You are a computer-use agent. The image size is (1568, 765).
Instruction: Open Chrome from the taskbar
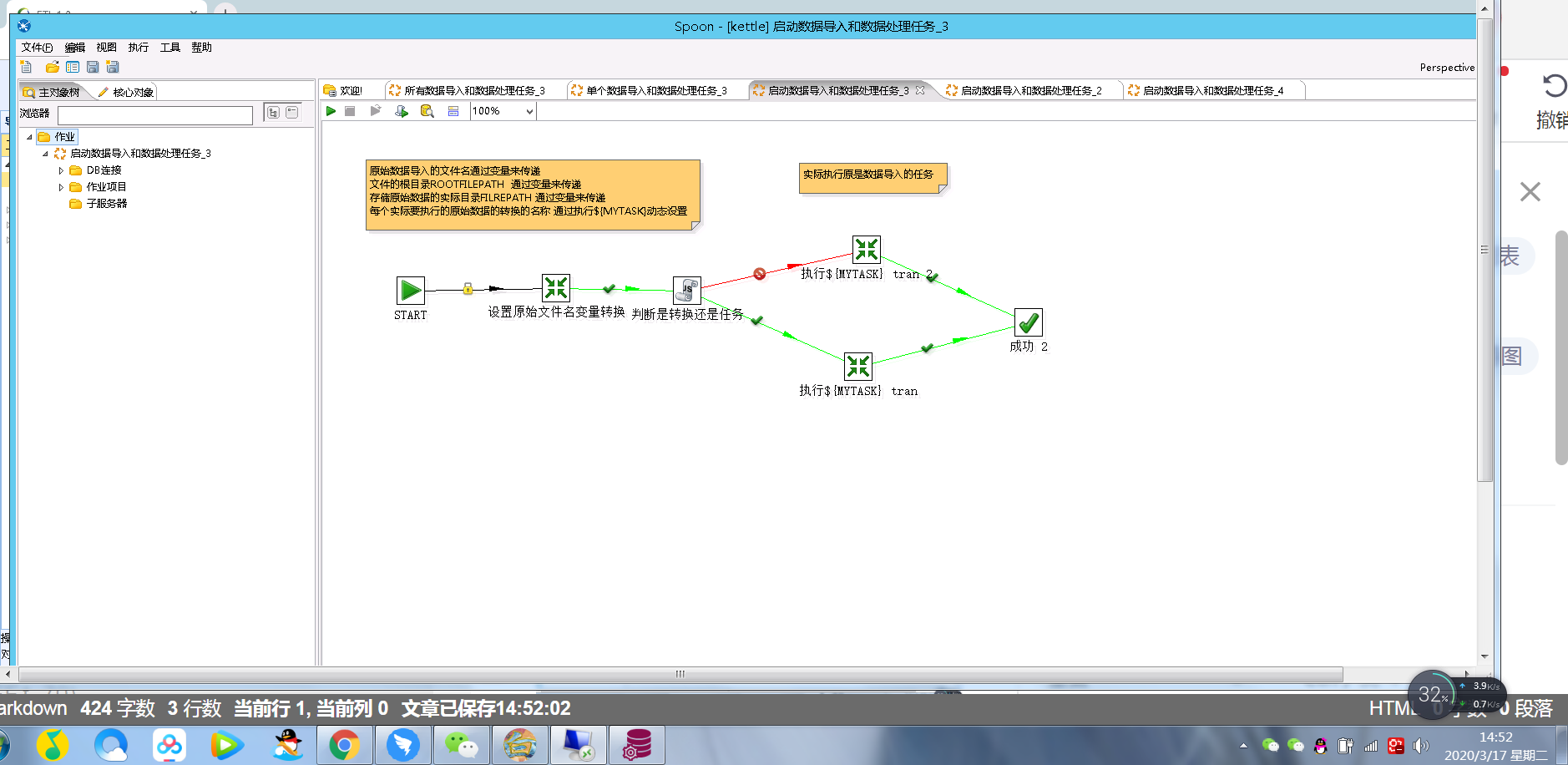pos(344,744)
